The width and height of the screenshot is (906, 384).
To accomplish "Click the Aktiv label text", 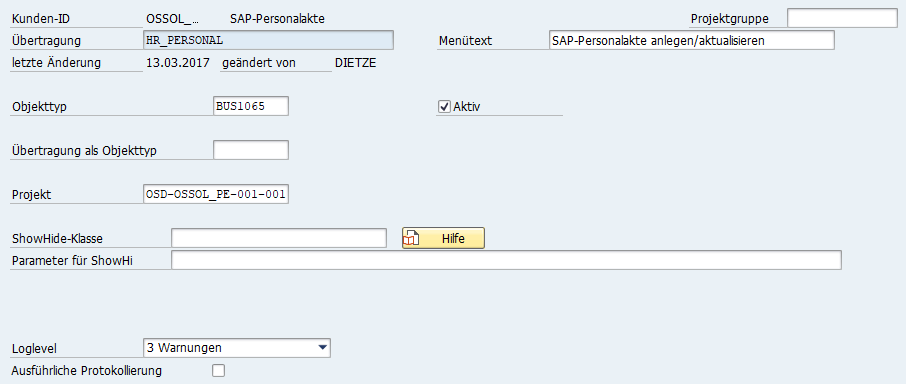I will (x=467, y=107).
